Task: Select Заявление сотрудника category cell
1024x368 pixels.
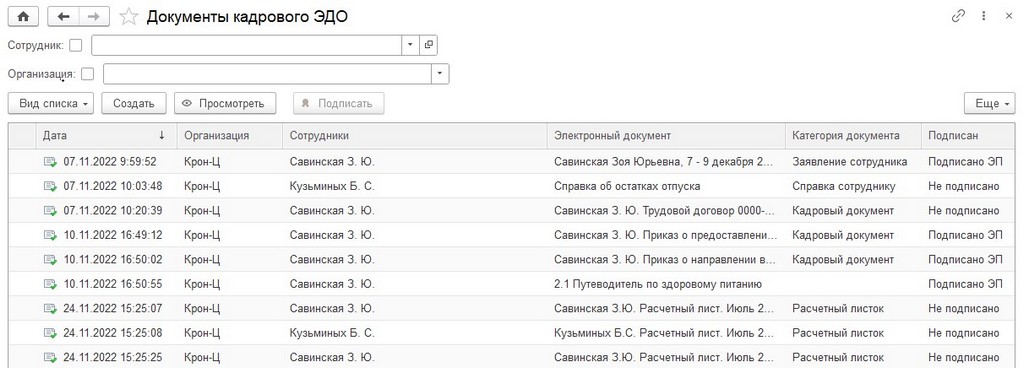Action: coord(850,162)
